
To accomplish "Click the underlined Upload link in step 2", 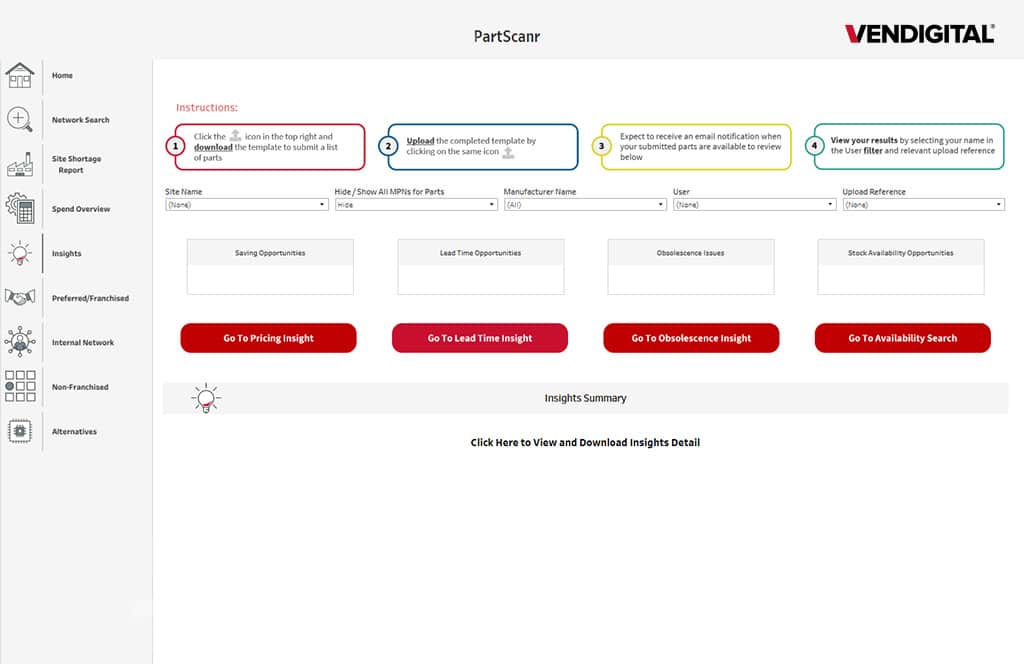I will (x=420, y=141).
